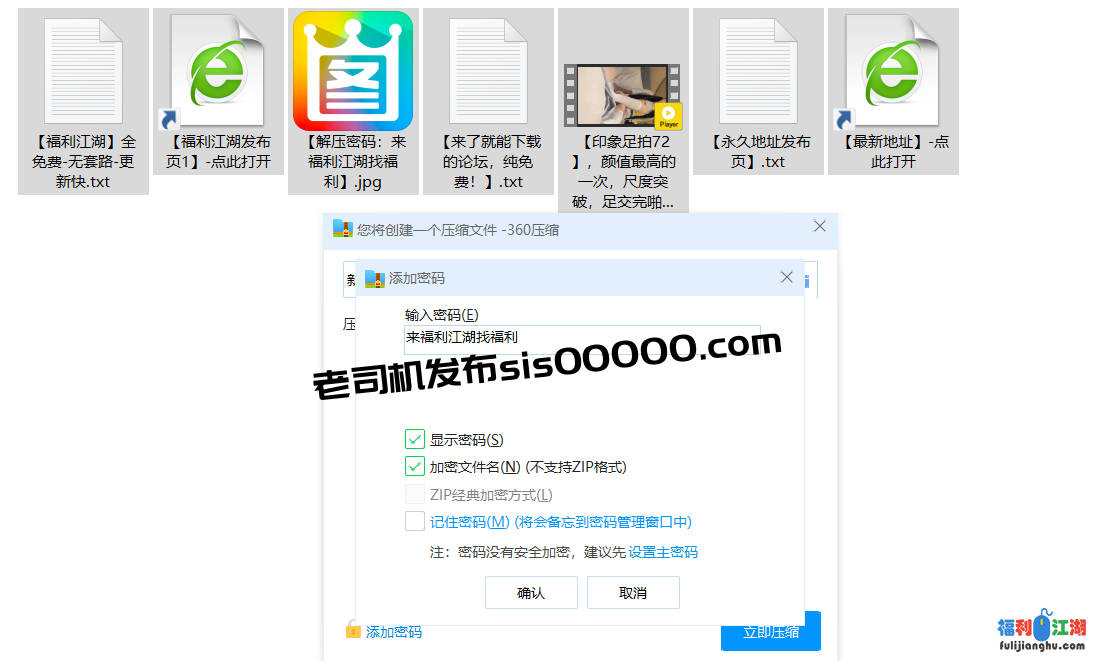
Task: Open 【来了就能下载的论坛】 text file
Action: coord(488,70)
